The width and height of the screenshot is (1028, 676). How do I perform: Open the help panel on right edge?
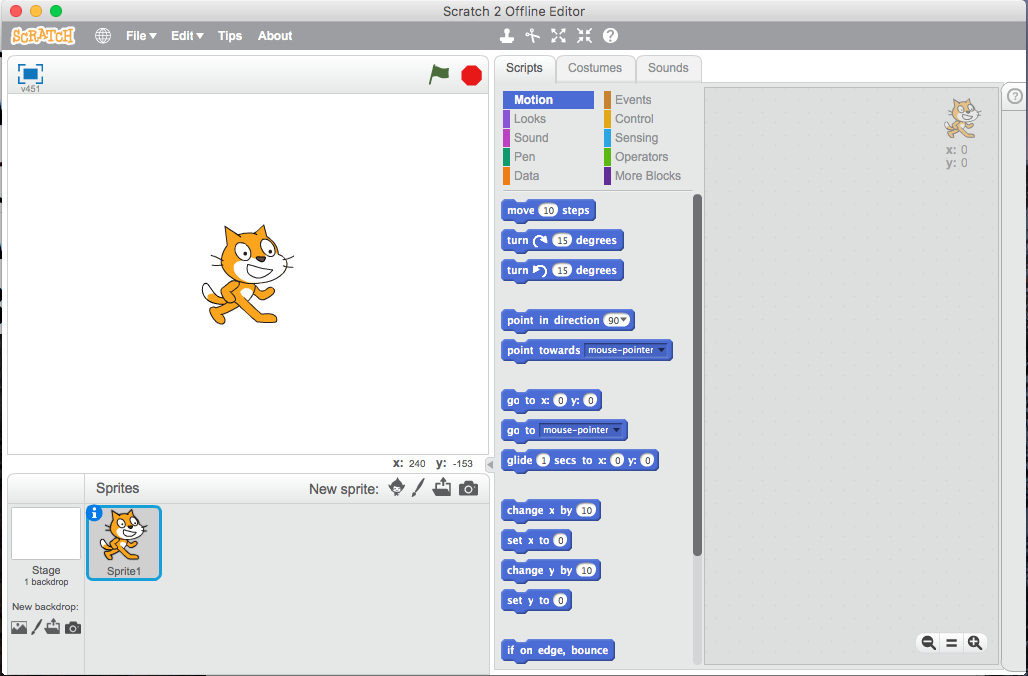pyautogui.click(x=1015, y=96)
